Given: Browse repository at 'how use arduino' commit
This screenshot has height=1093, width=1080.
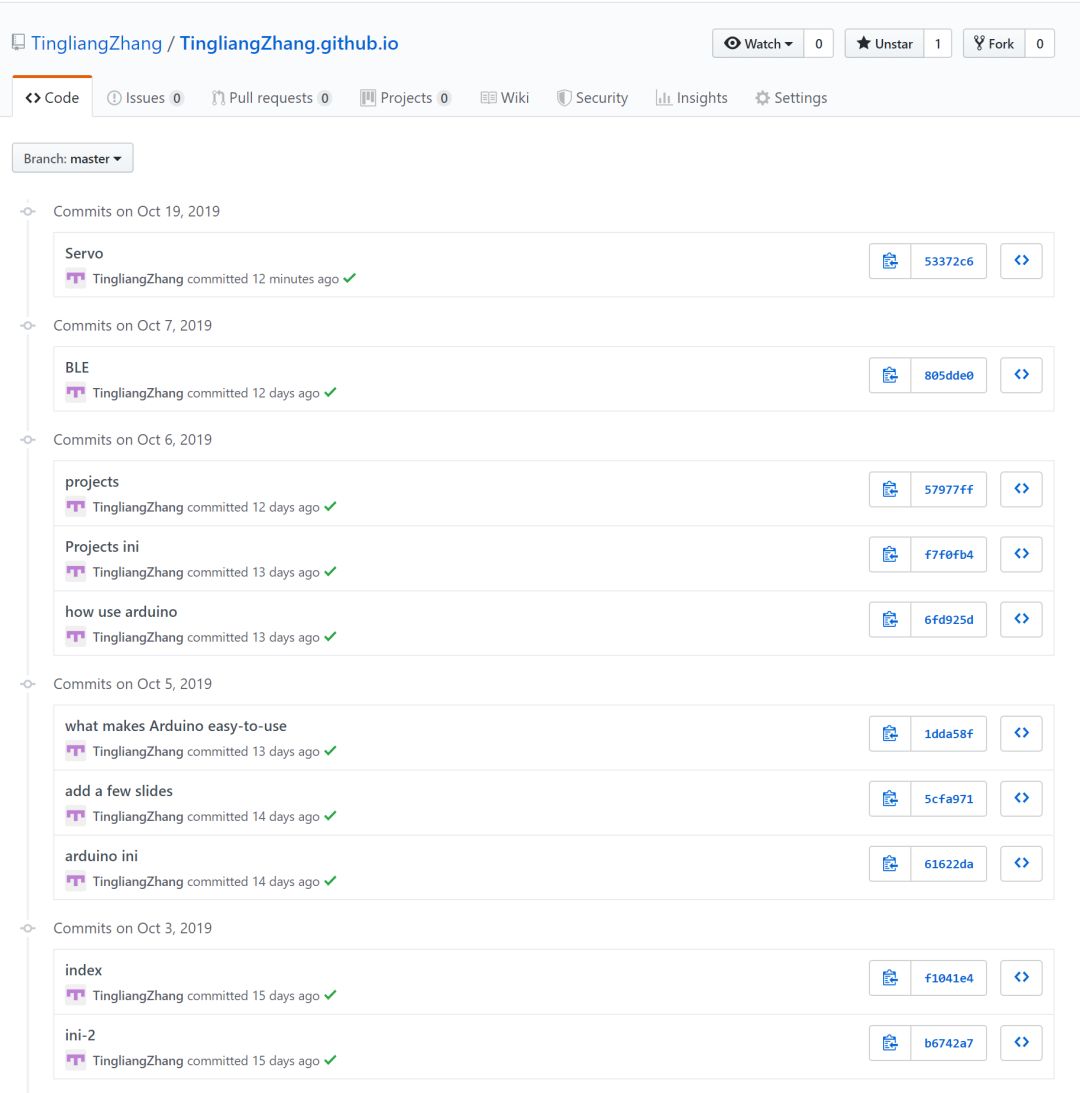Looking at the screenshot, I should 1021,619.
